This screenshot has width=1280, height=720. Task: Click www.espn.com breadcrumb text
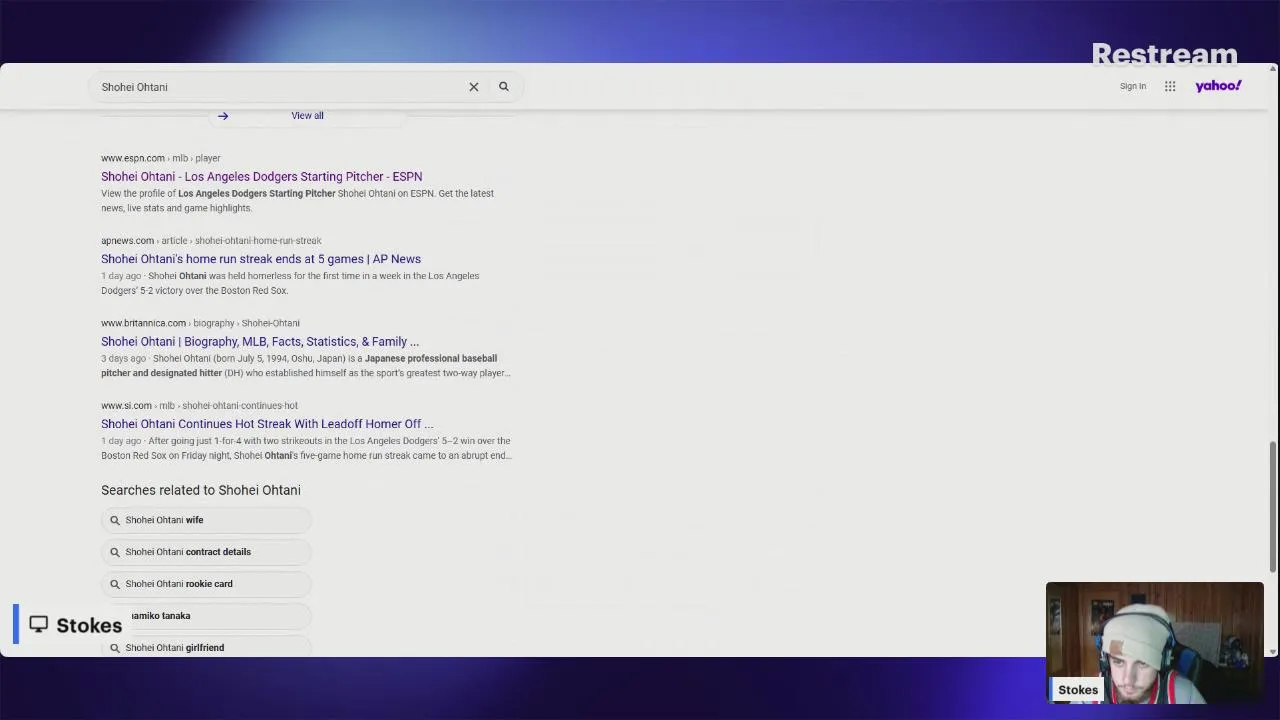(x=133, y=158)
